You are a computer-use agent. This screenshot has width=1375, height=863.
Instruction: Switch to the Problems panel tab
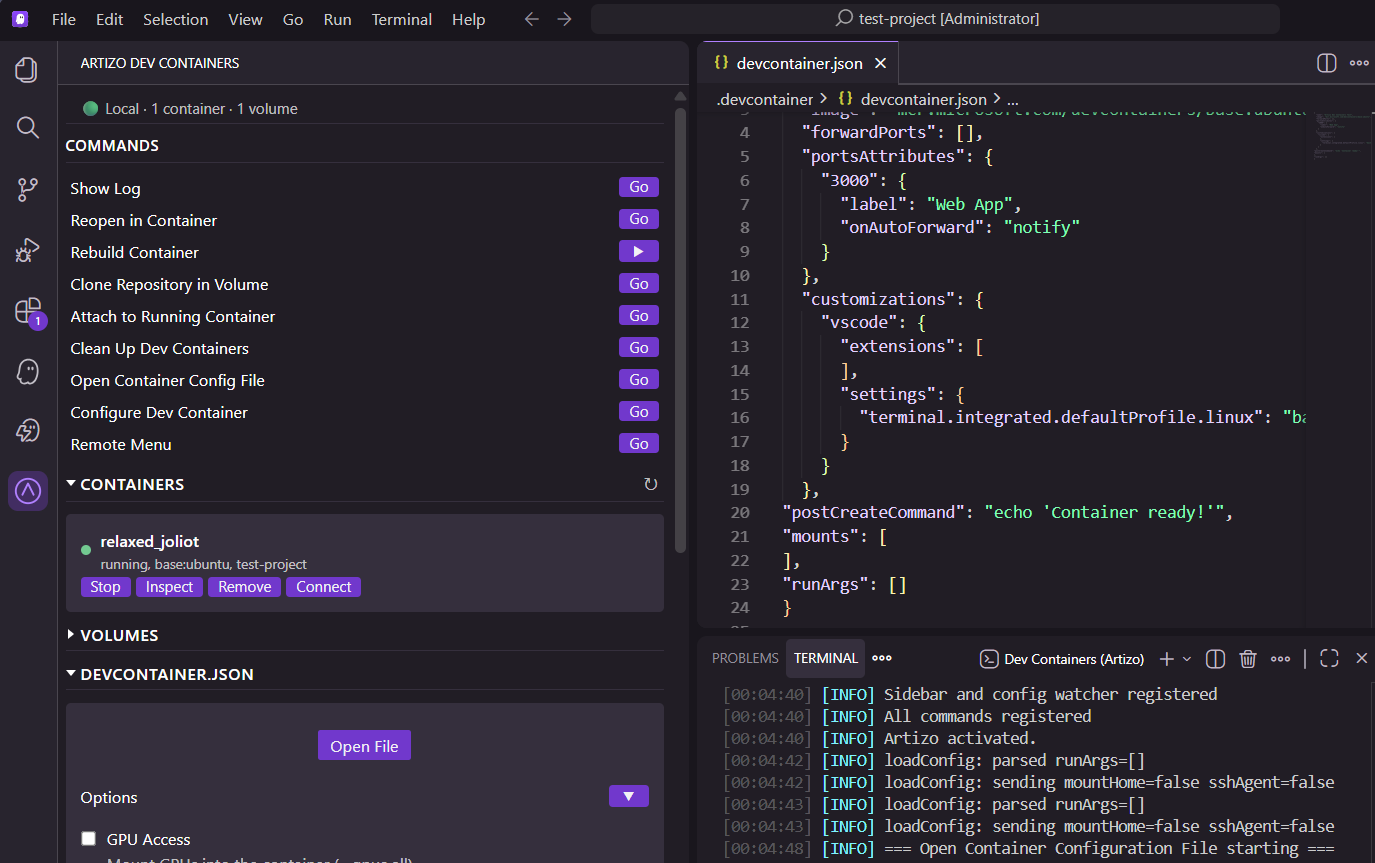coord(745,658)
